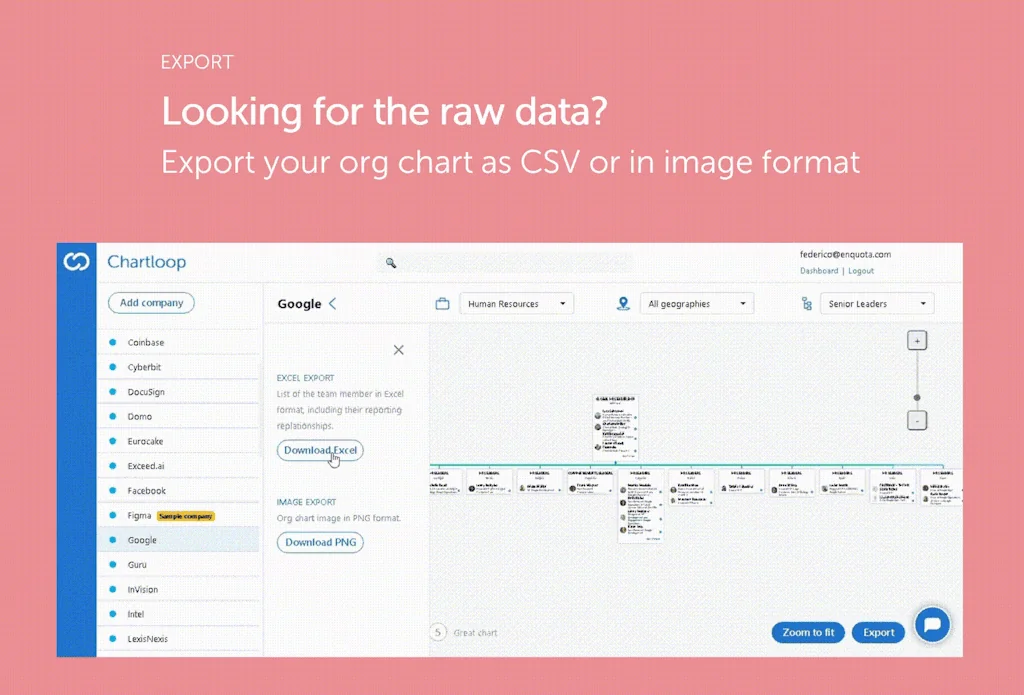Click the search field in the header
The image size is (1024, 695).
(504, 263)
